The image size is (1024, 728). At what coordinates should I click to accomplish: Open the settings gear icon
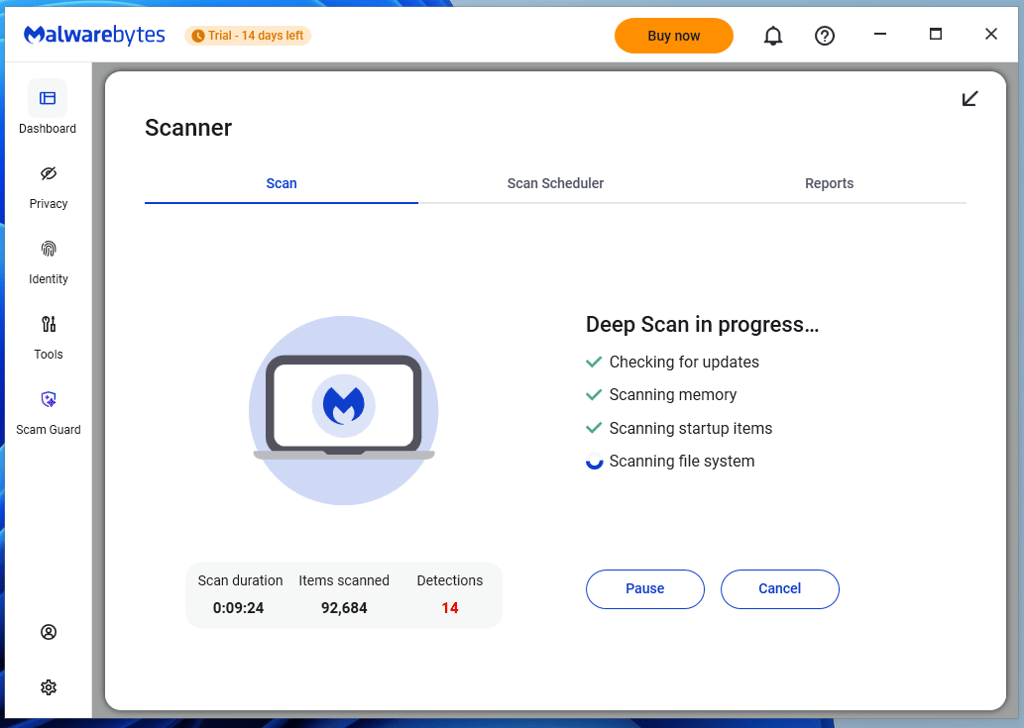[x=48, y=688]
